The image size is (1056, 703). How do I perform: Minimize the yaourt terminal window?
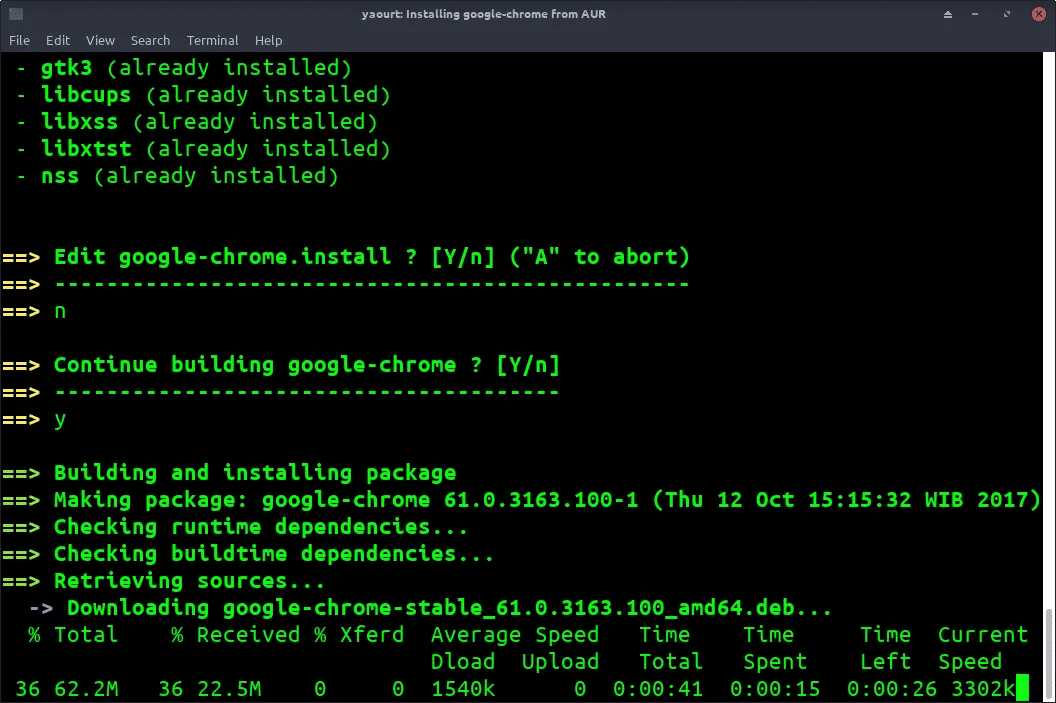pyautogui.click(x=975, y=14)
